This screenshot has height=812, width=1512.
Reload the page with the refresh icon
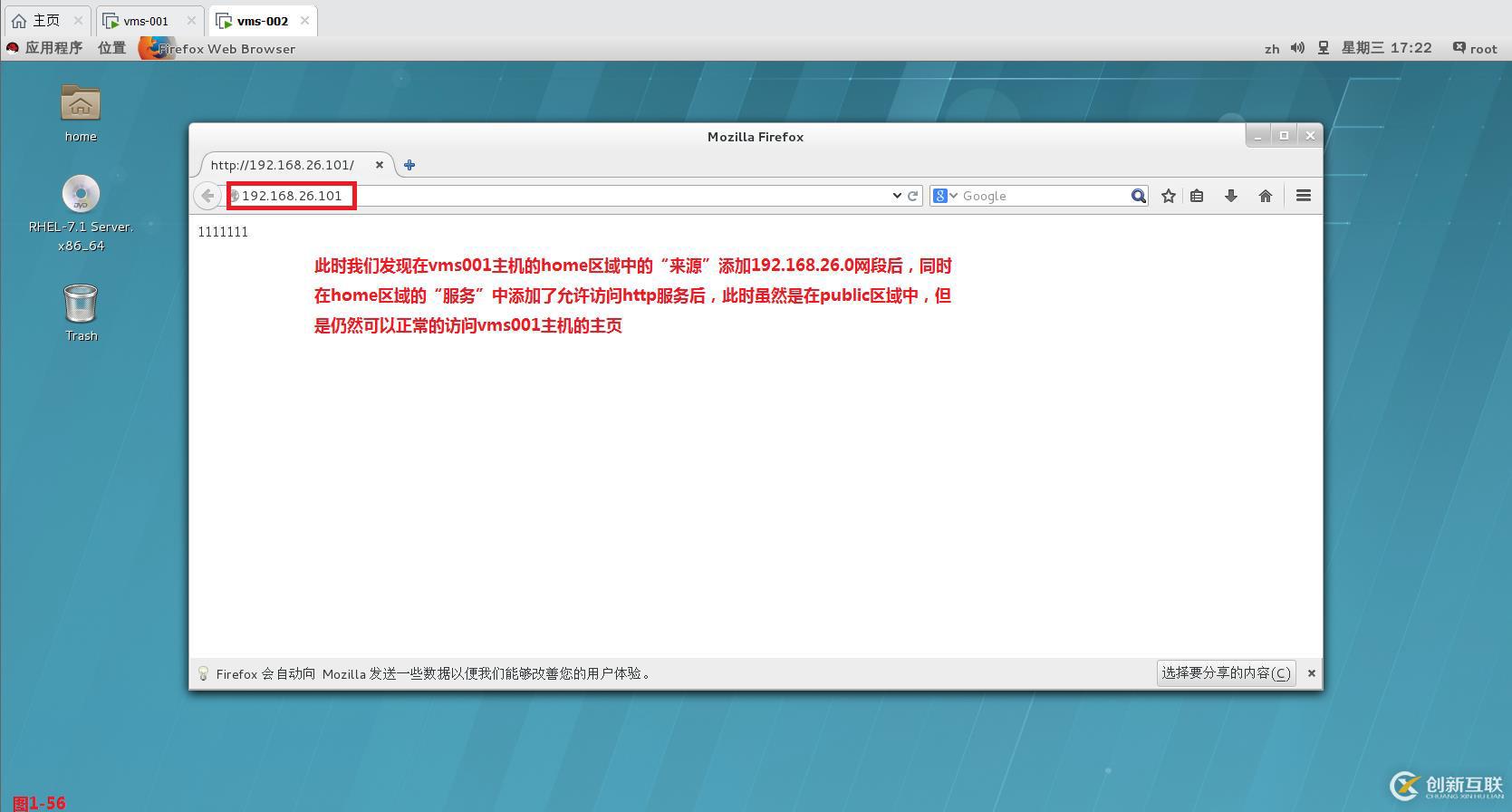(x=913, y=196)
